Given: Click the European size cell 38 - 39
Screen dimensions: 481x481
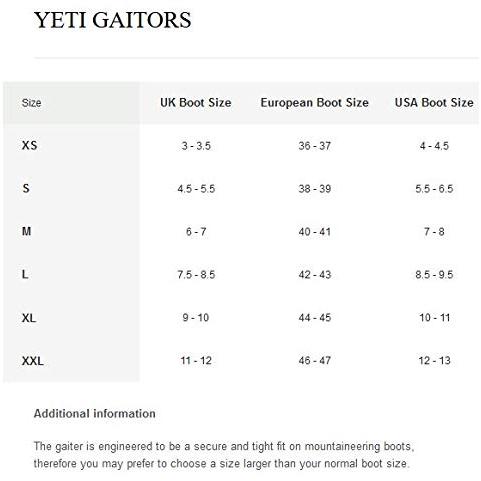Looking at the screenshot, I should click(x=315, y=189).
